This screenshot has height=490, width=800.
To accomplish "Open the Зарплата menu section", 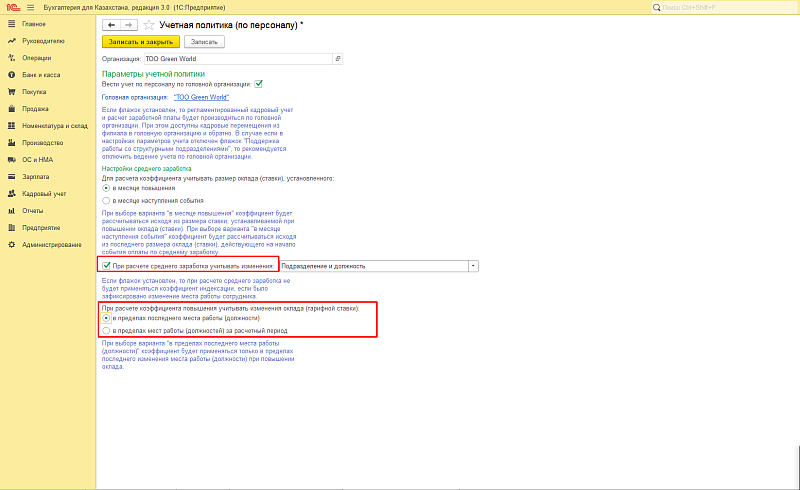I will [x=36, y=176].
